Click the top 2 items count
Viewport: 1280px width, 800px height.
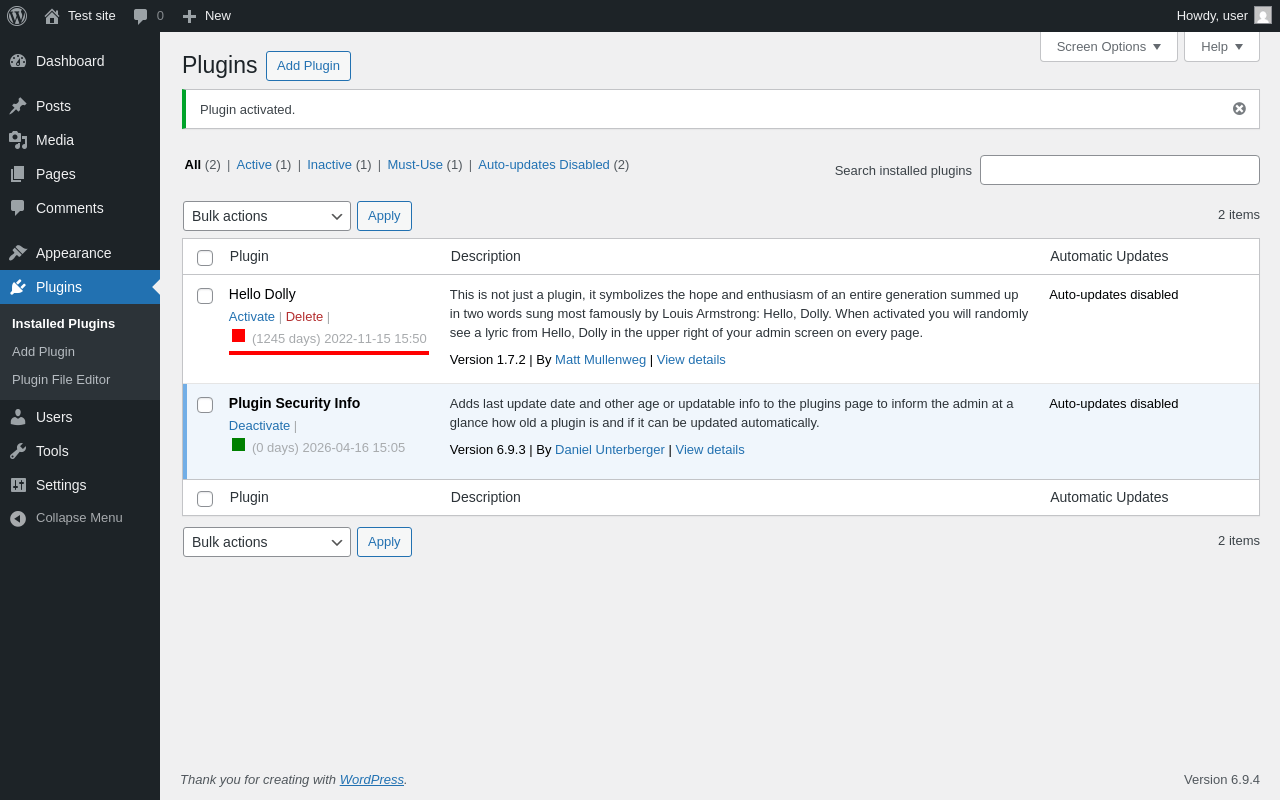point(1239,215)
